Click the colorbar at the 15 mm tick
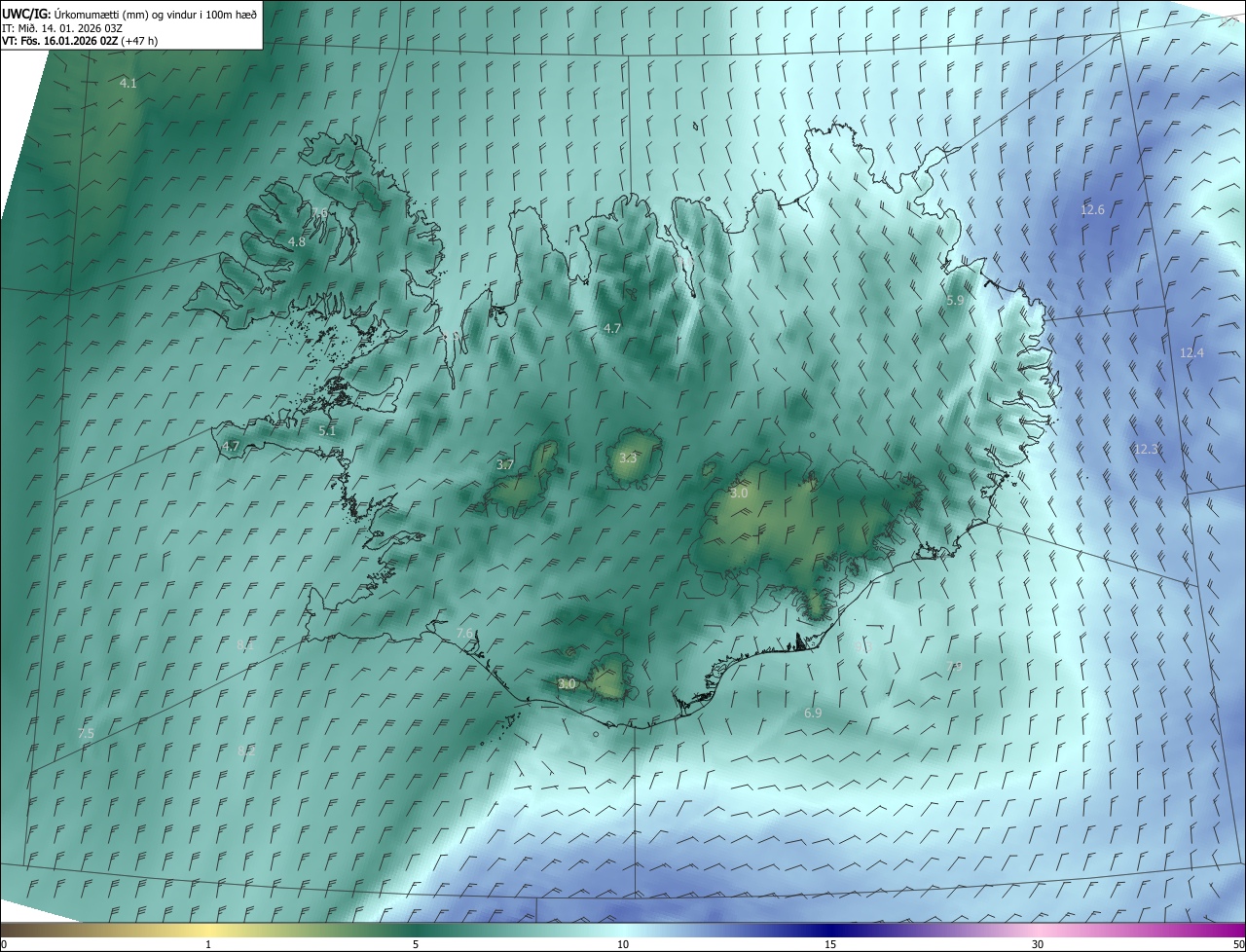 click(830, 932)
